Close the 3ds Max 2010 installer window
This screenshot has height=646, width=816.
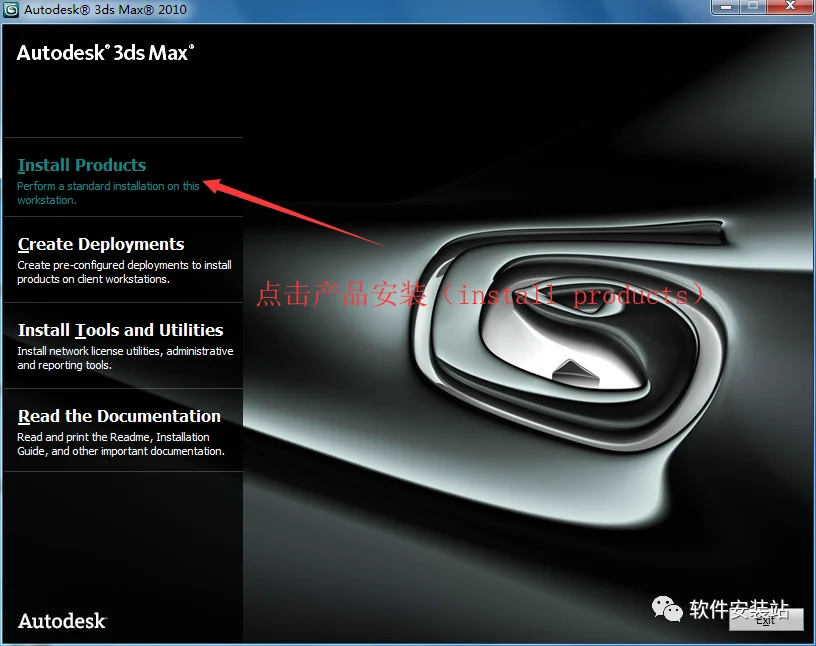click(x=790, y=7)
